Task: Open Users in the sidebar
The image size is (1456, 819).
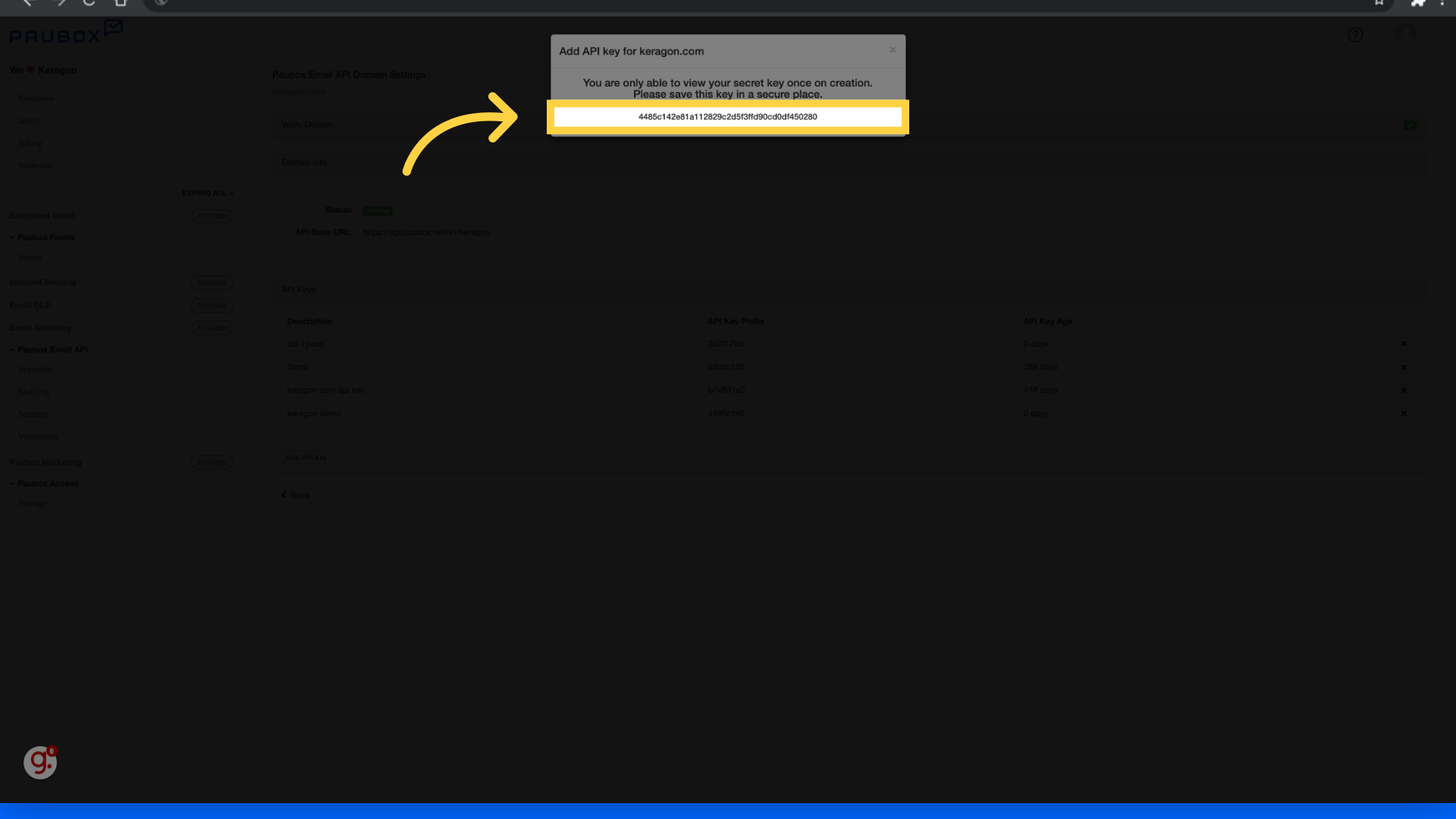Action: 29,121
